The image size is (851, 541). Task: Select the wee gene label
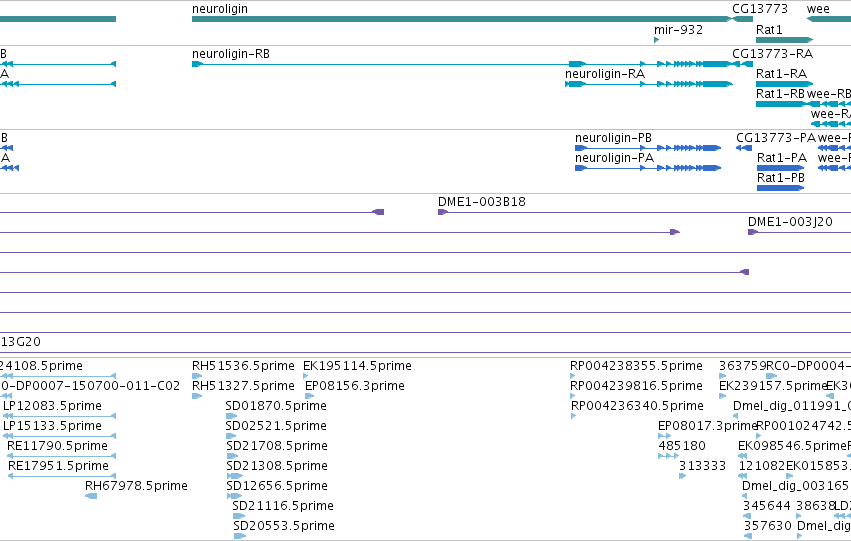point(818,9)
